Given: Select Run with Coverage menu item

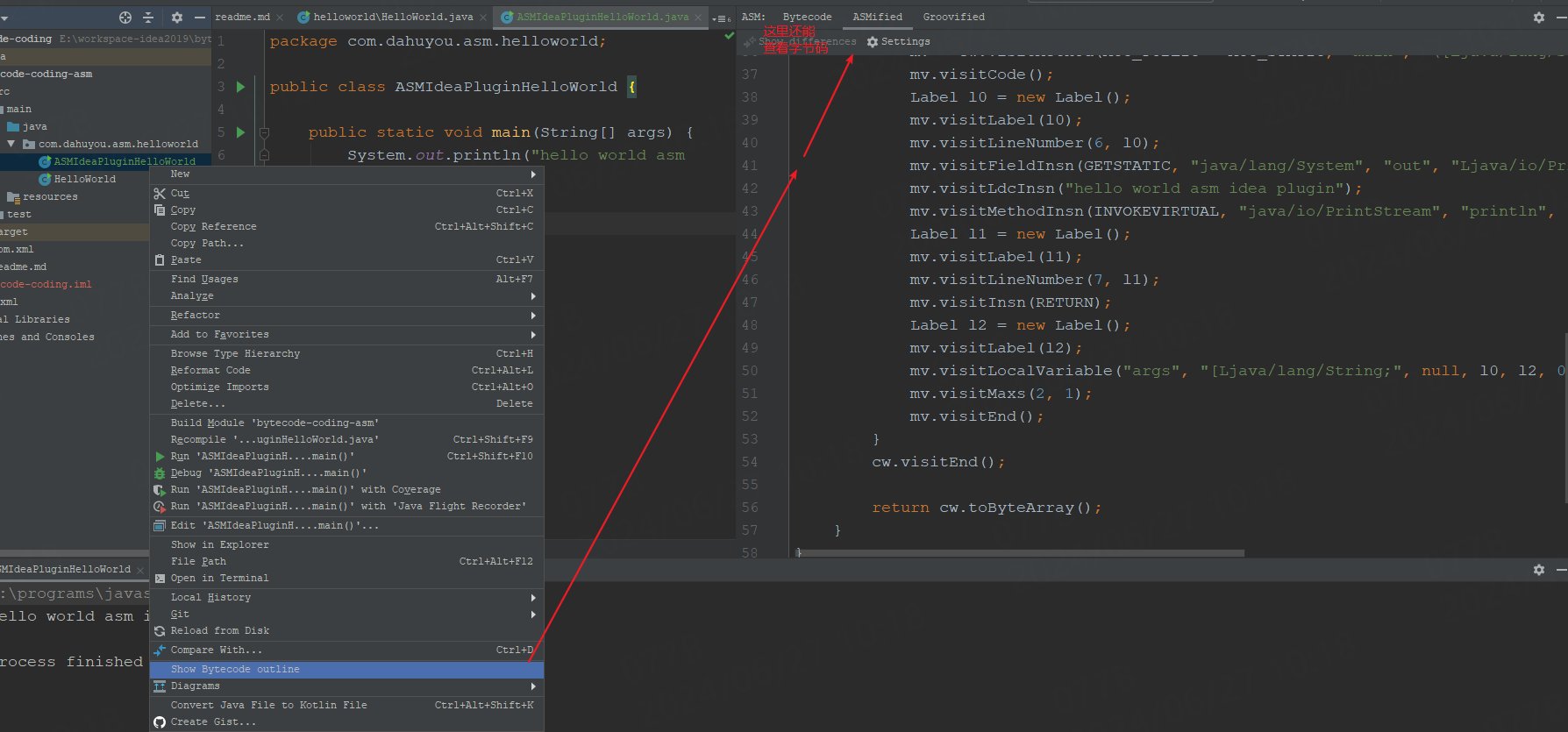Looking at the screenshot, I should click(346, 489).
